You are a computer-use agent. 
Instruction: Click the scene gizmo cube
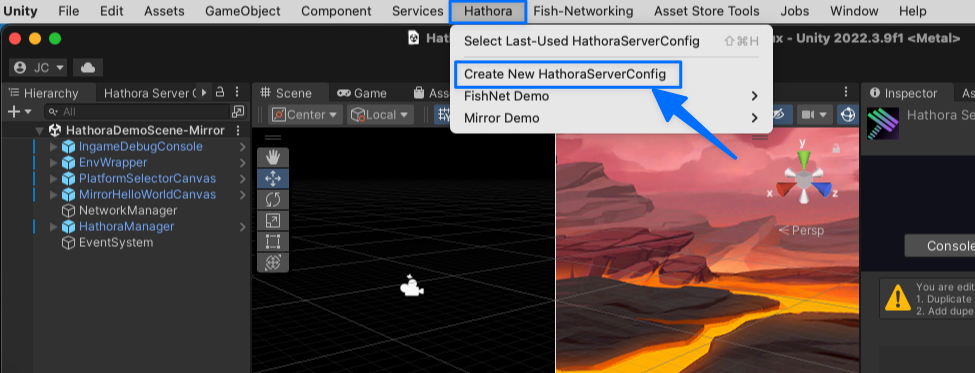pyautogui.click(x=803, y=180)
